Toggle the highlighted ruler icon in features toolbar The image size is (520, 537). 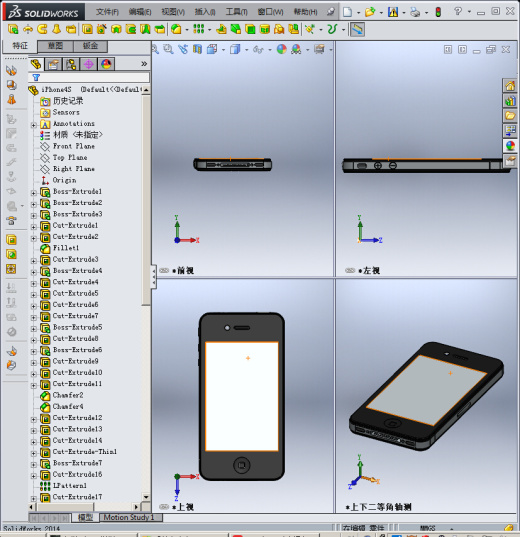[357, 29]
